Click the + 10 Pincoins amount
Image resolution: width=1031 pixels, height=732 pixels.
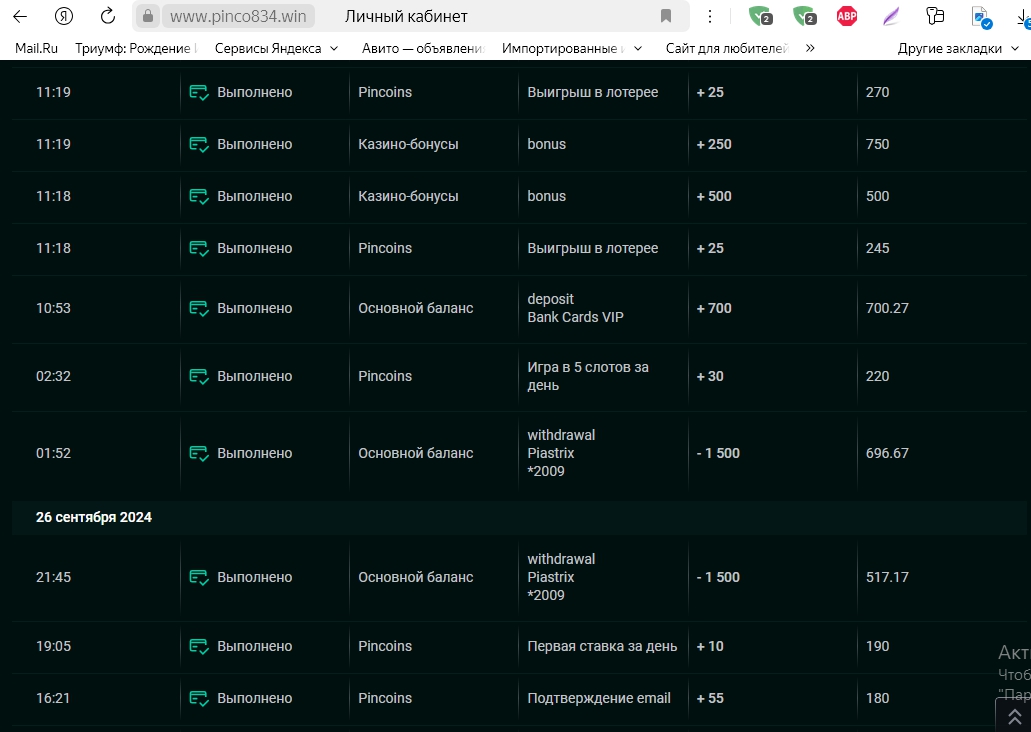710,646
